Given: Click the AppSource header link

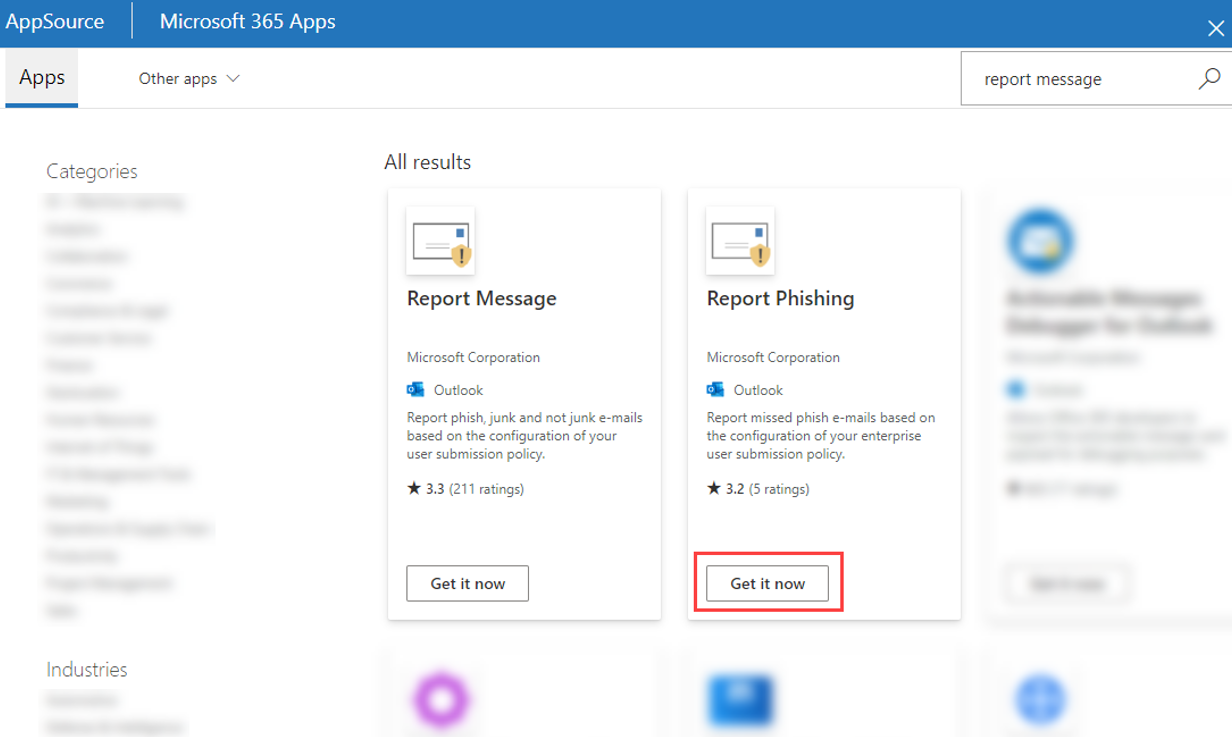Looking at the screenshot, I should point(55,21).
